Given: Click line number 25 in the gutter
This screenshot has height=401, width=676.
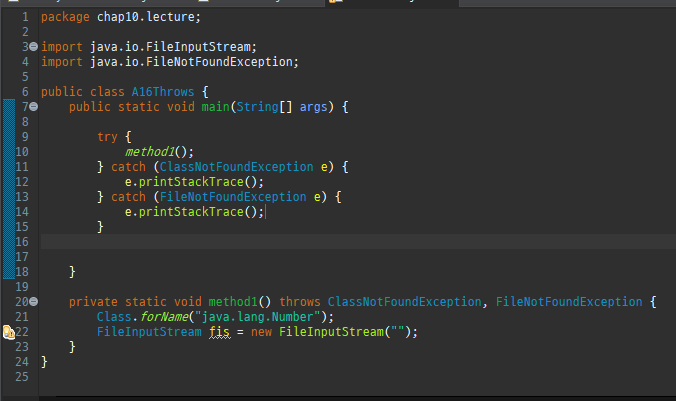Looking at the screenshot, I should coord(22,377).
